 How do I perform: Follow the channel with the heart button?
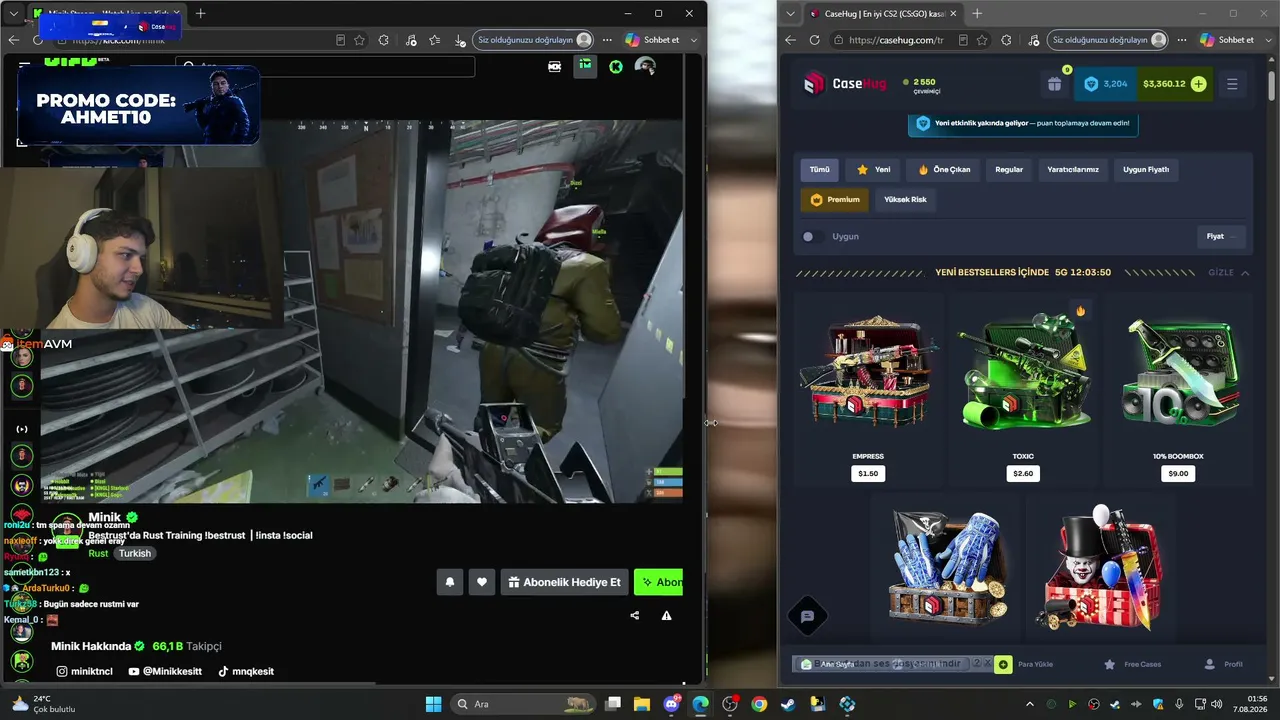[482, 582]
